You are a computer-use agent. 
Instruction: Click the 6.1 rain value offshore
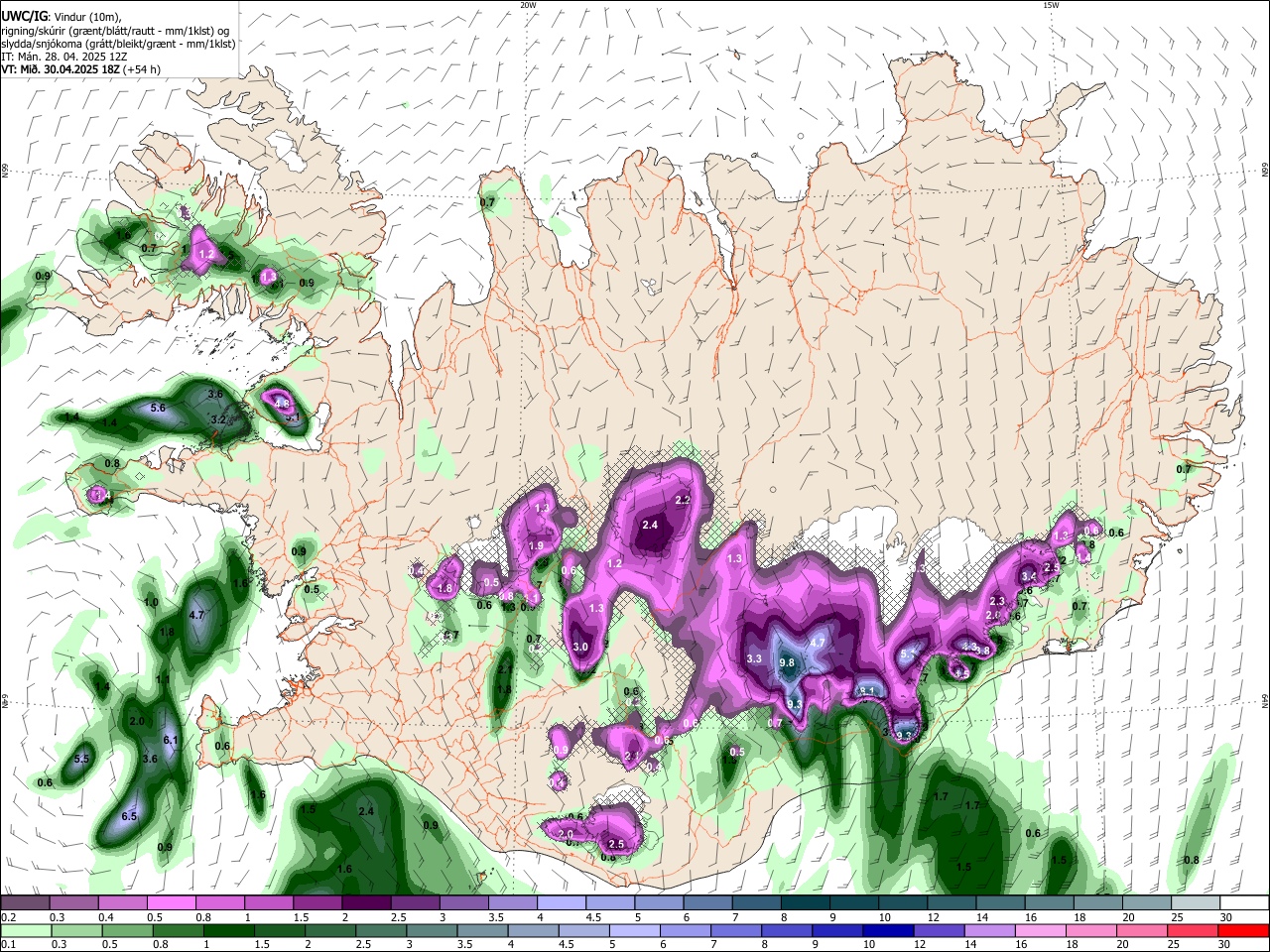(x=170, y=740)
